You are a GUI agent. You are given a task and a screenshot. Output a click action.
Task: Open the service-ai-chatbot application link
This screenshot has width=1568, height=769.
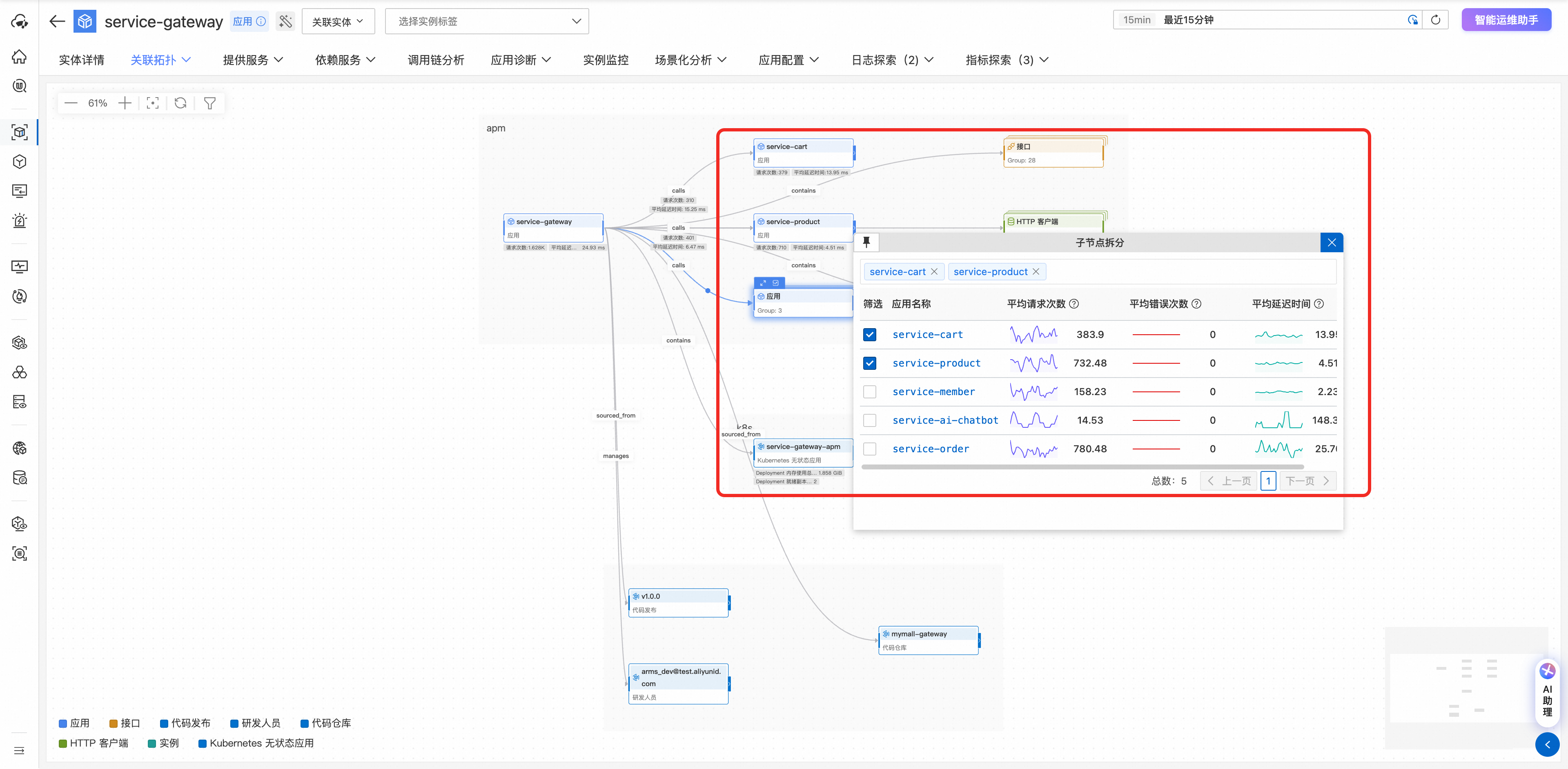945,420
